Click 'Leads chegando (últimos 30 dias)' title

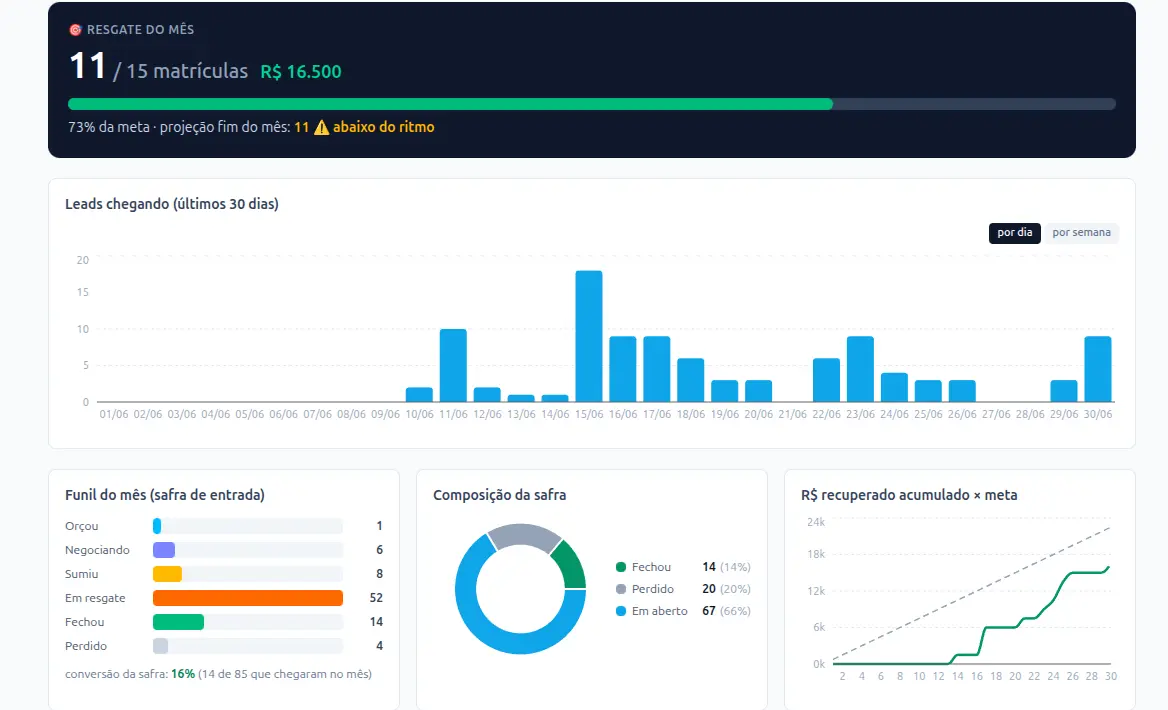171,204
